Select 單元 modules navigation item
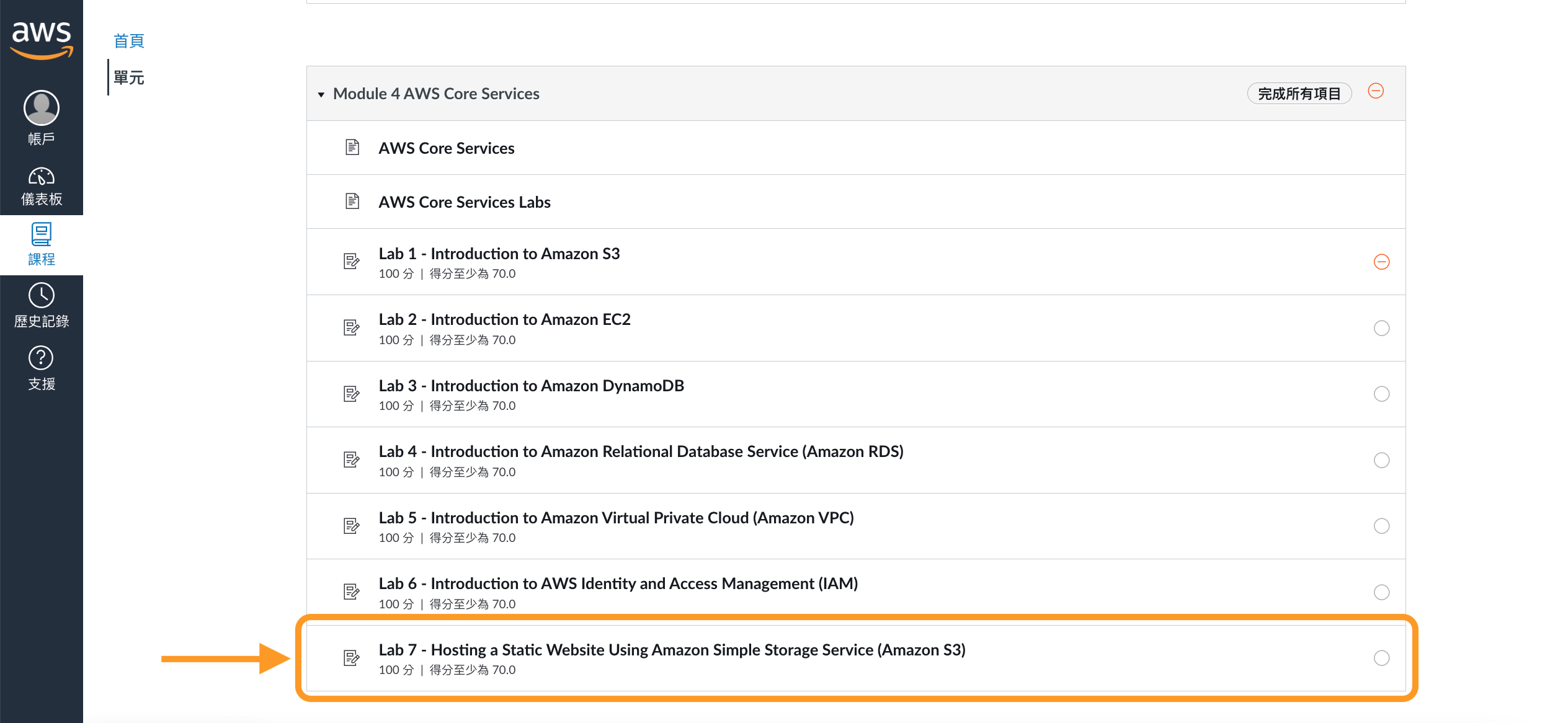Viewport: 1568px width, 723px height. pos(129,78)
